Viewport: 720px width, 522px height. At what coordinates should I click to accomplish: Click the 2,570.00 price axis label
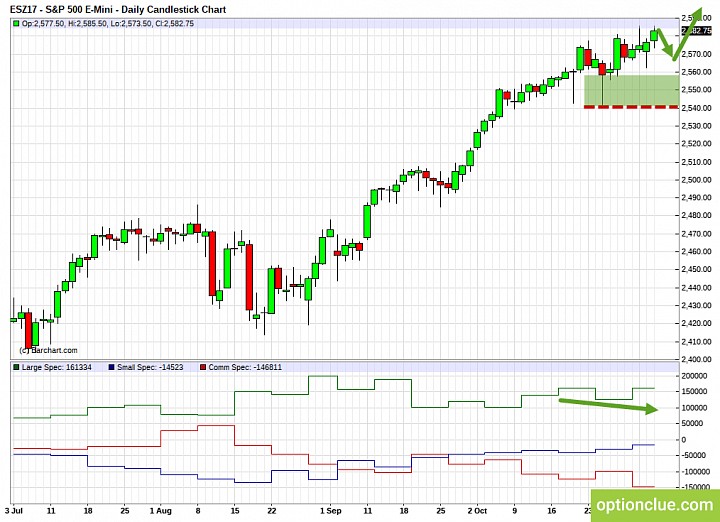pyautogui.click(x=696, y=54)
